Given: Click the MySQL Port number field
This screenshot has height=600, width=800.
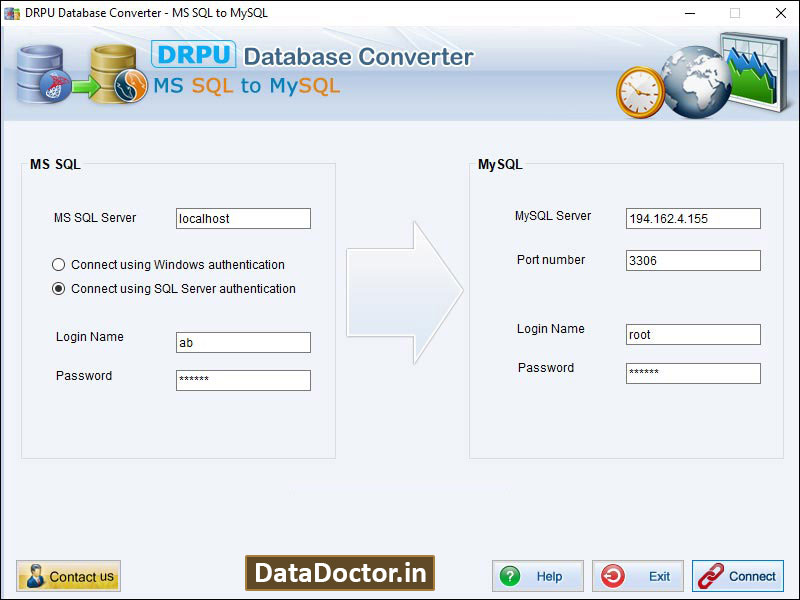Looking at the screenshot, I should (x=693, y=260).
